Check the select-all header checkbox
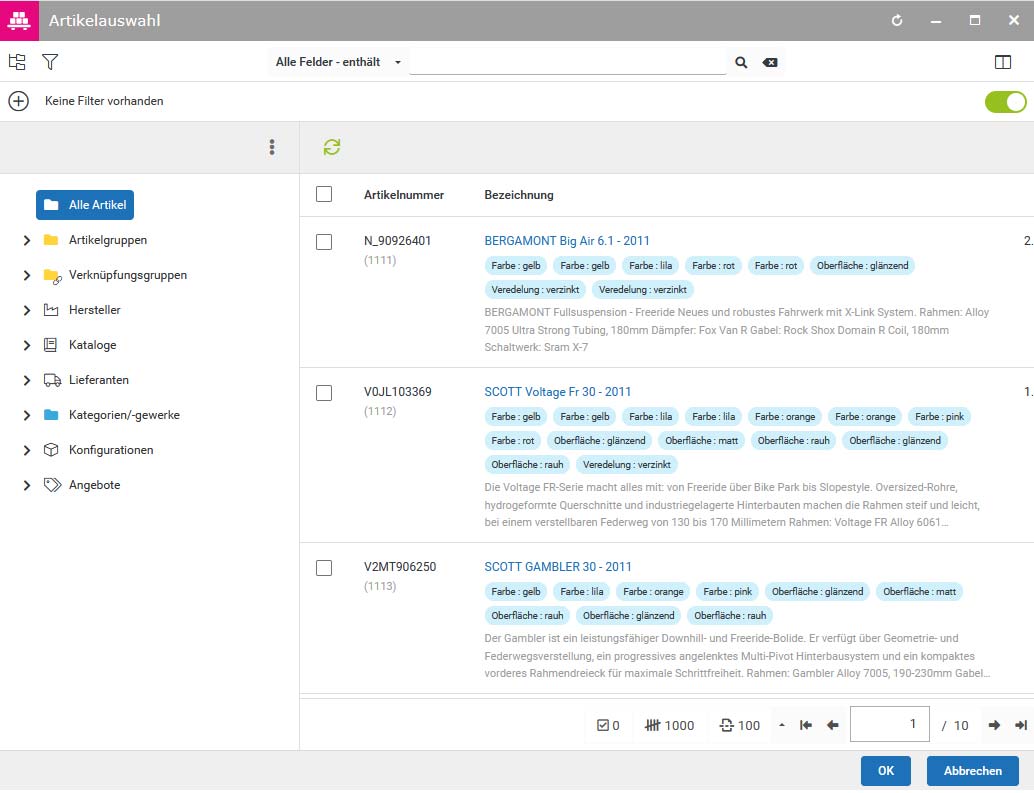 [324, 194]
